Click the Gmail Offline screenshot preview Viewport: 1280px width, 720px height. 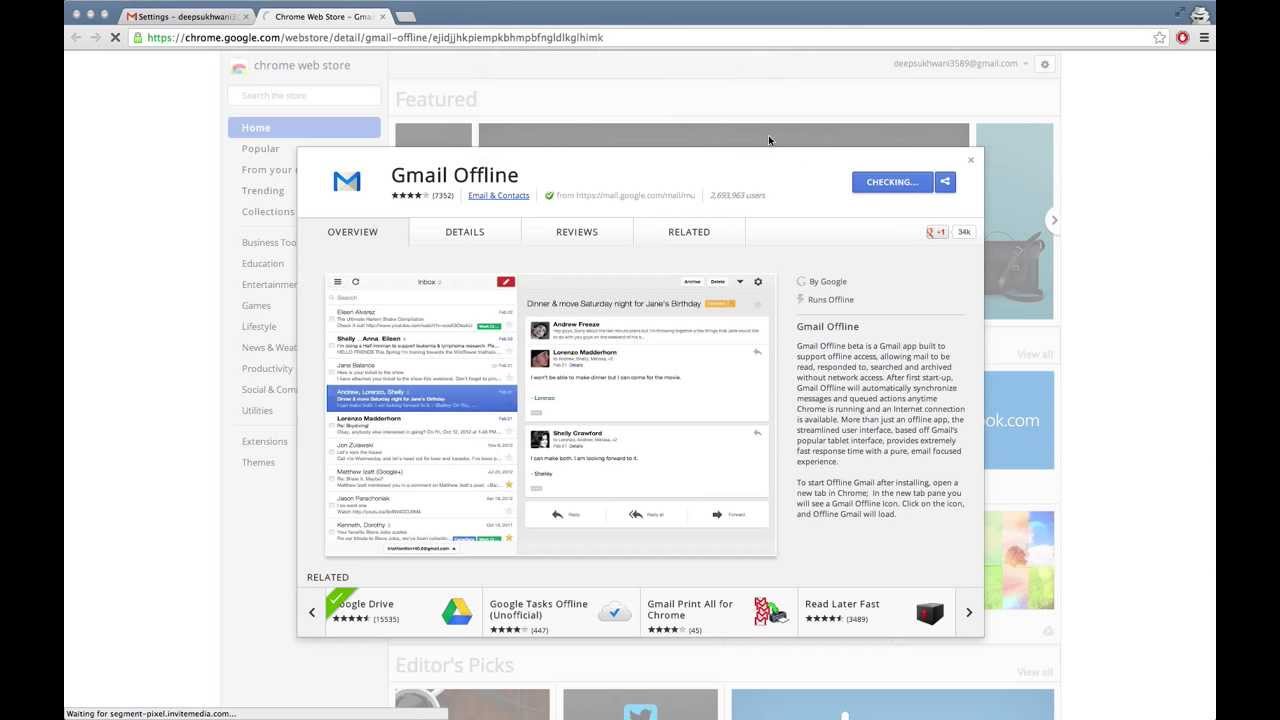coord(551,414)
